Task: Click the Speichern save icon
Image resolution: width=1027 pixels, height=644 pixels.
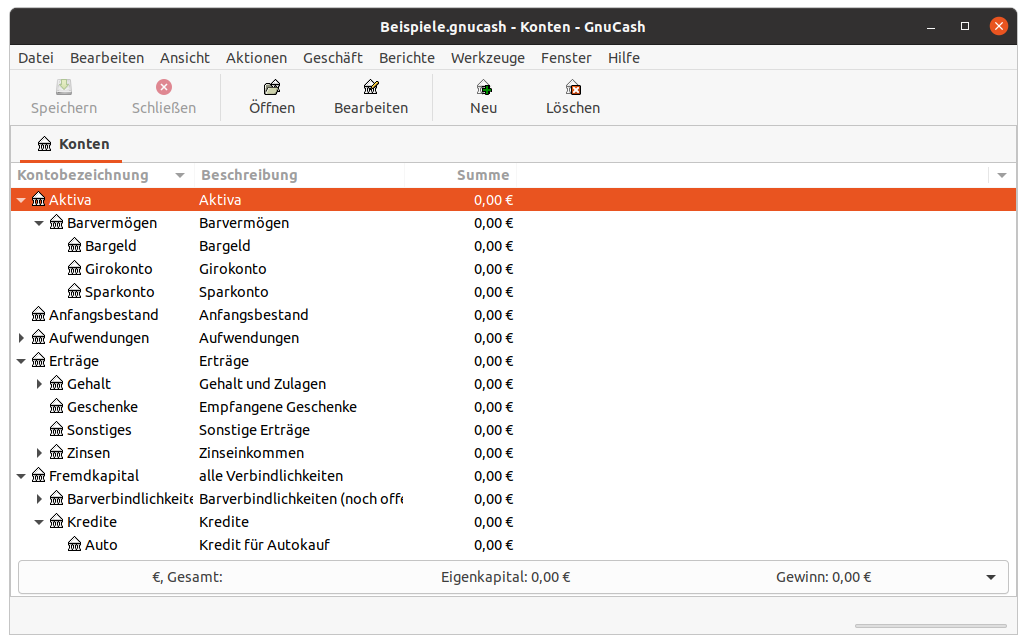Action: click(x=64, y=88)
